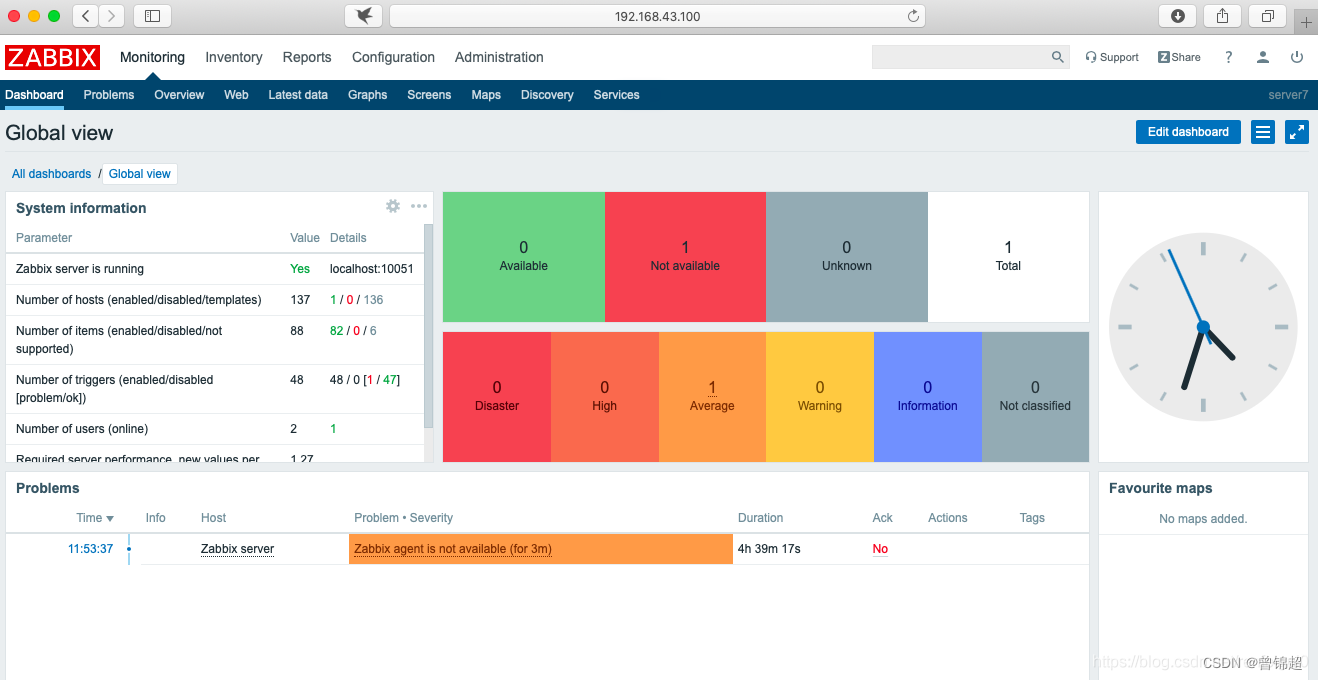Click the Average severity tile

click(x=712, y=397)
